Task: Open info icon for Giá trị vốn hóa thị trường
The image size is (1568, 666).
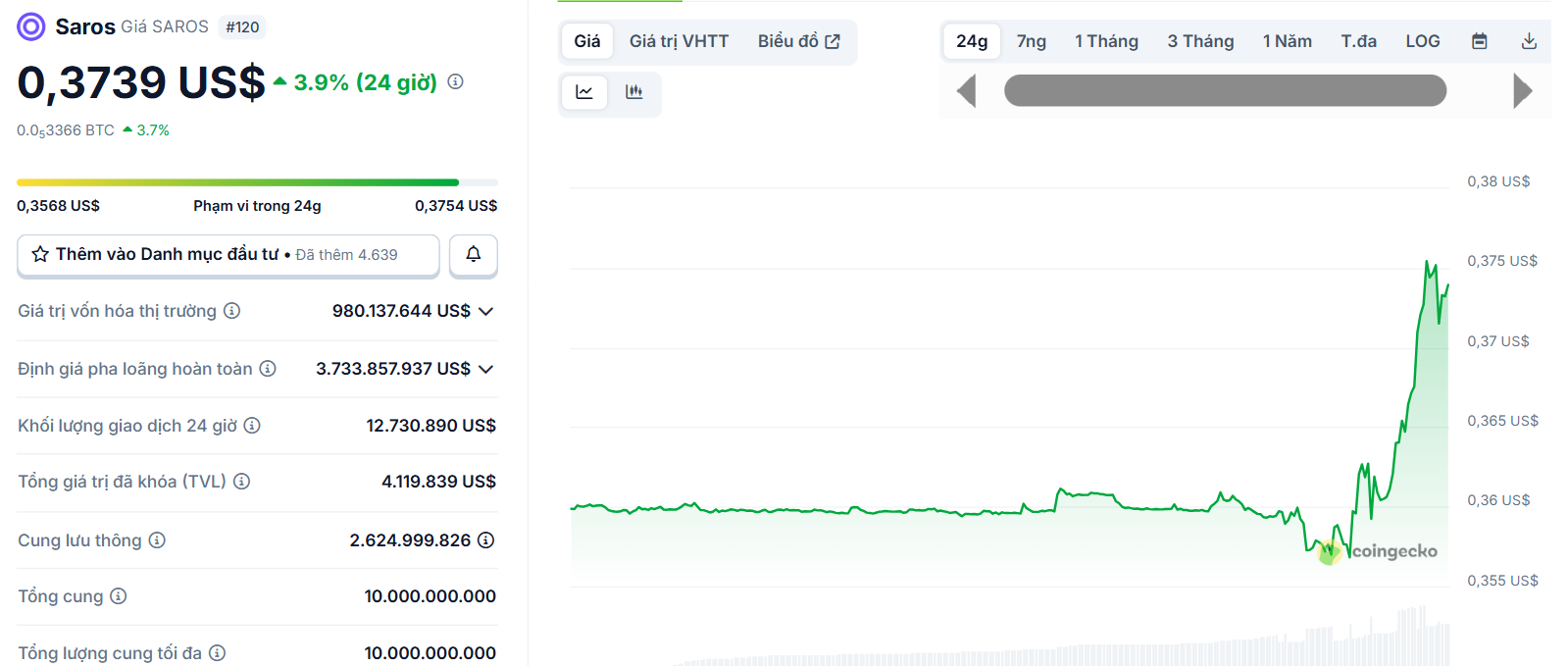Action: [x=231, y=311]
